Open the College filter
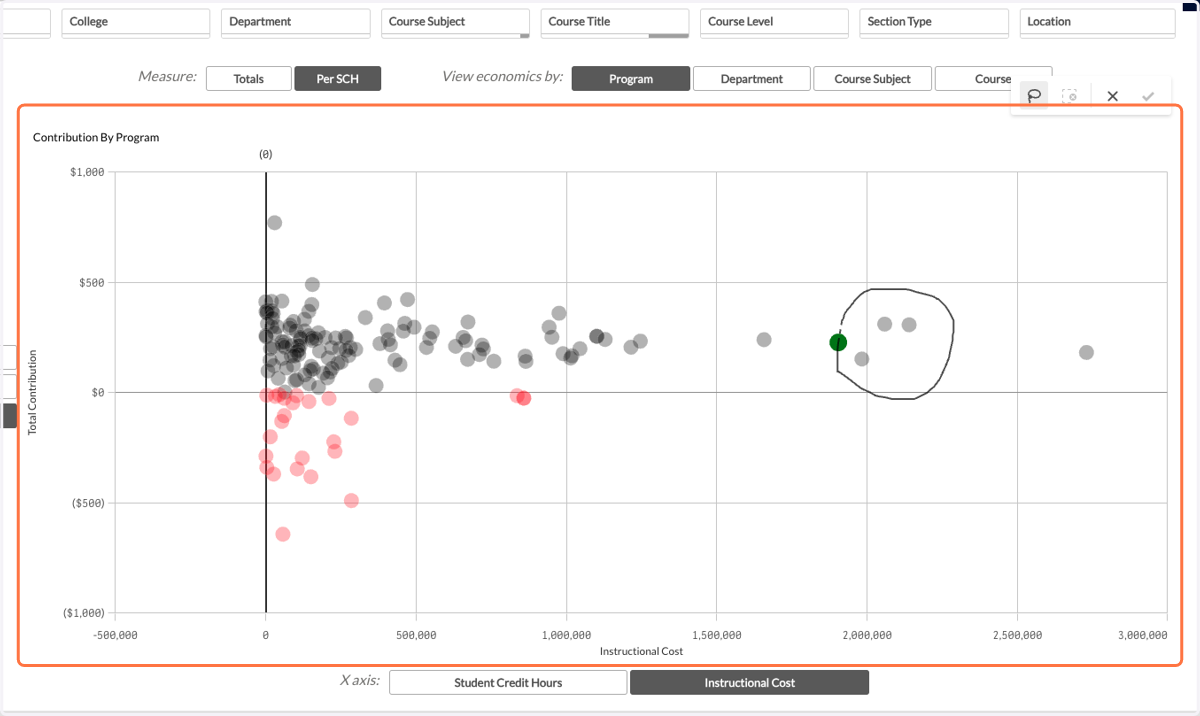Image resolution: width=1200 pixels, height=716 pixels. coord(136,22)
